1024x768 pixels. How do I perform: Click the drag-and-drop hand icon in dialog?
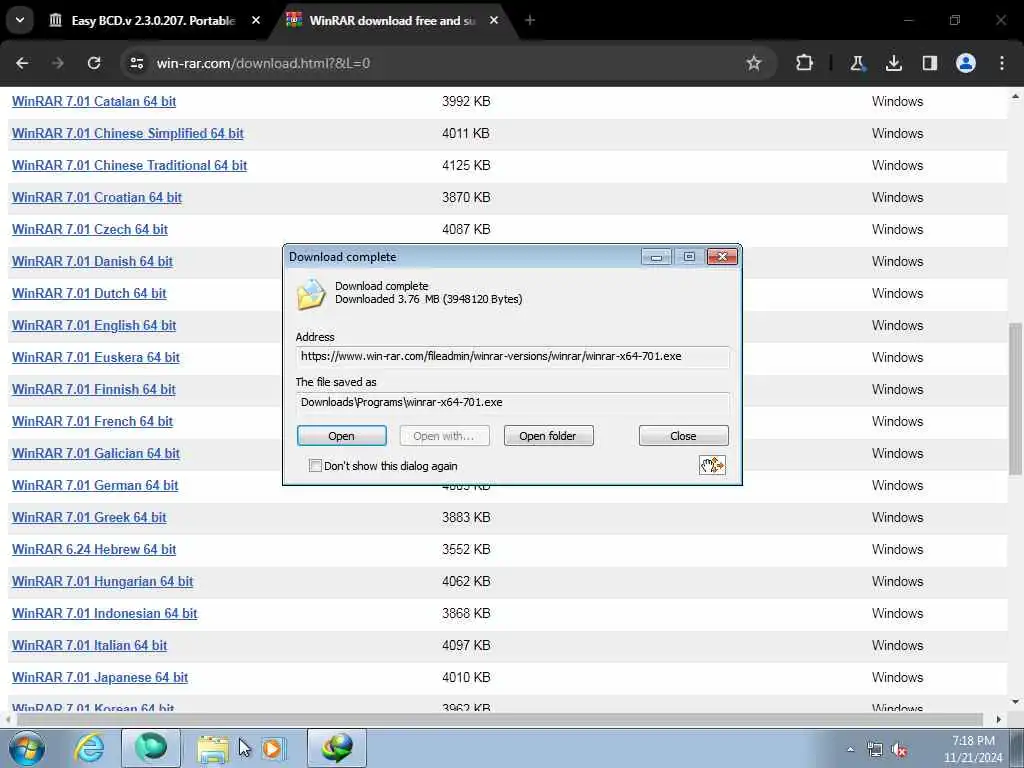point(712,465)
